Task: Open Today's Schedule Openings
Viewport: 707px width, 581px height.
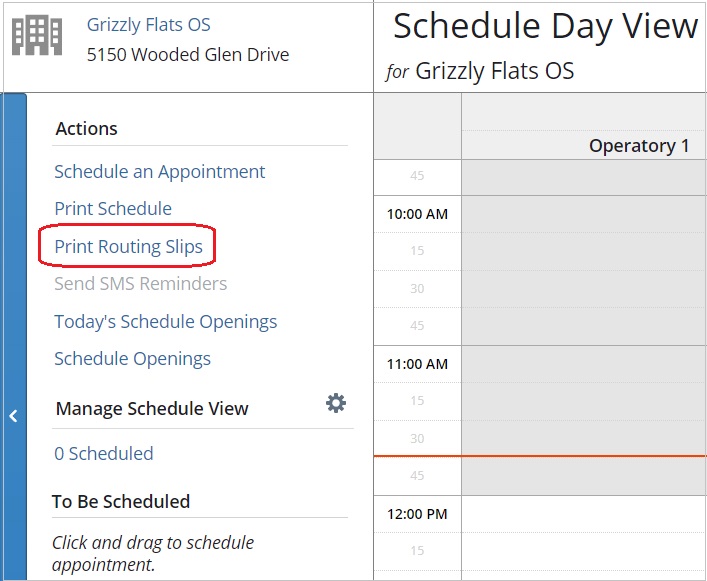Action: click(165, 322)
